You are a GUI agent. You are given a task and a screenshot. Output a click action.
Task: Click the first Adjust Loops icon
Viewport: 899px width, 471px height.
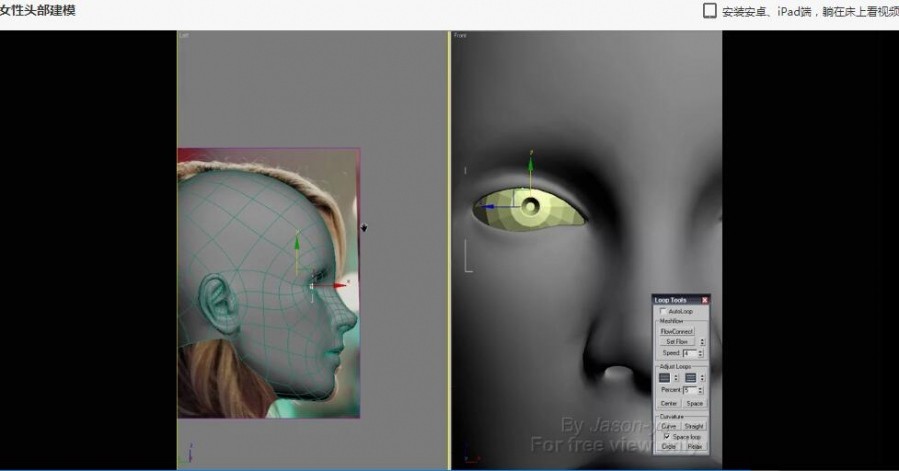(x=665, y=377)
